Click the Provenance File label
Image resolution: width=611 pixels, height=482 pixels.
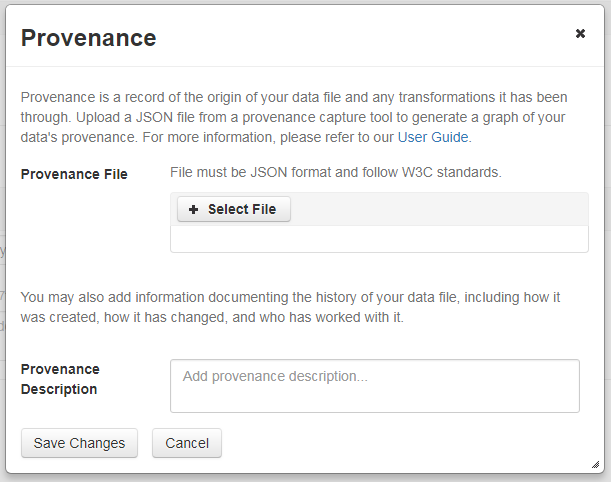[x=74, y=174]
